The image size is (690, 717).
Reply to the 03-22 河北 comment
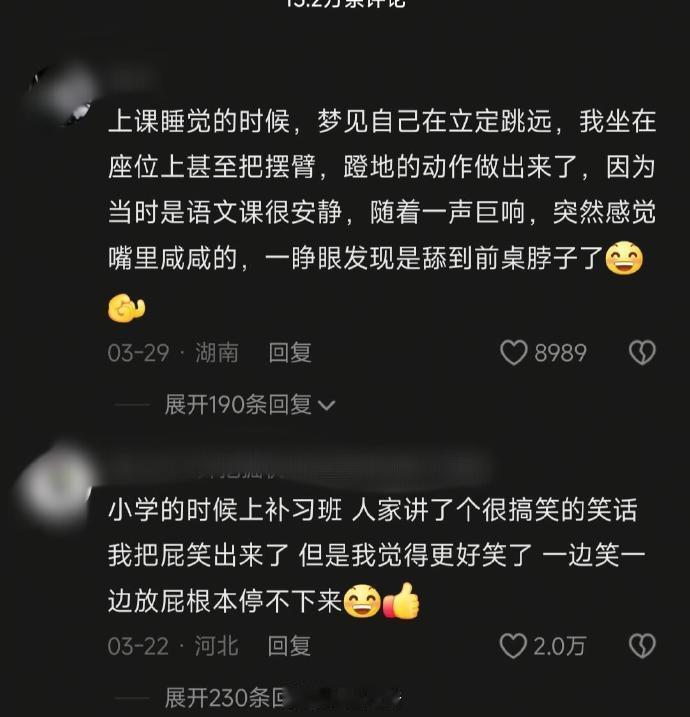(289, 646)
